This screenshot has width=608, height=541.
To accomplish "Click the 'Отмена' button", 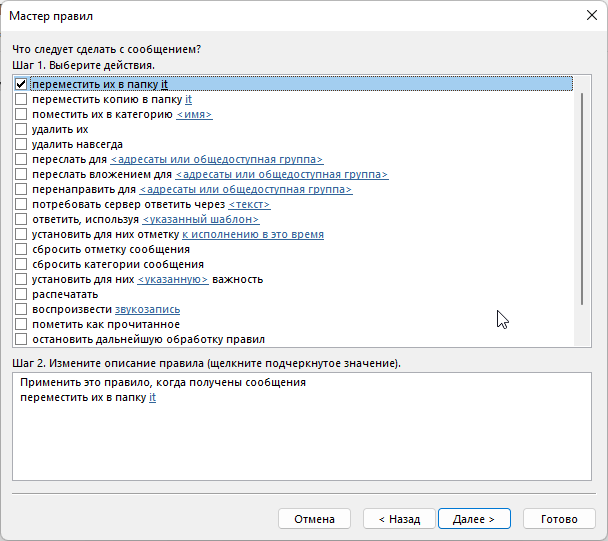I will 314,519.
